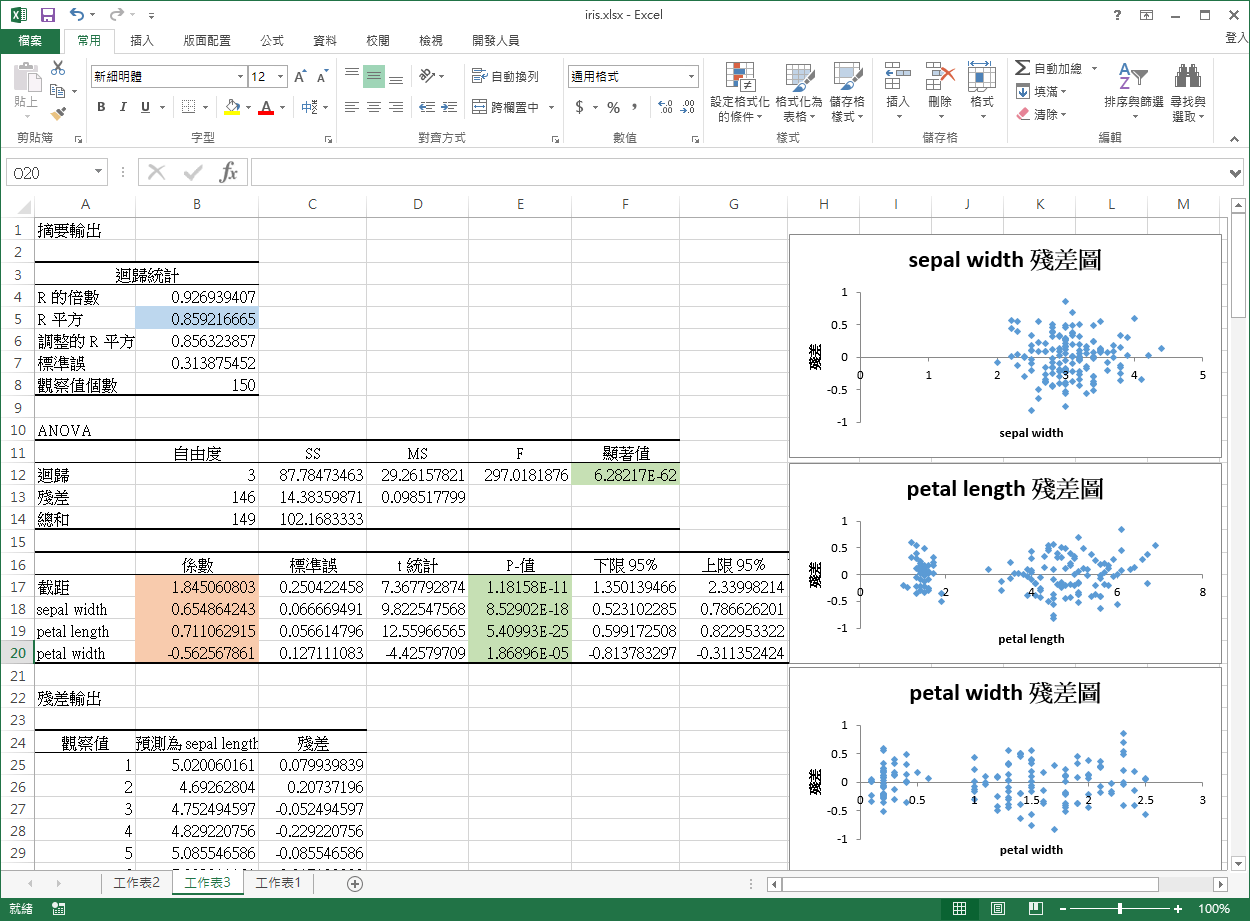Switch to the 插入 (Insert) ribbon tab
Screen dimensions: 1250x921
142,41
